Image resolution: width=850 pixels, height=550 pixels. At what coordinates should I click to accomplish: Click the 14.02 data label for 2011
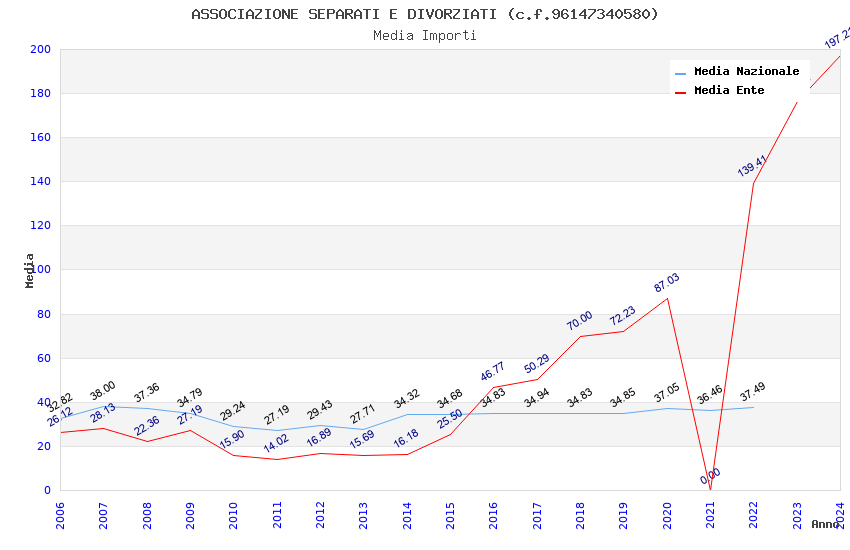point(276,443)
